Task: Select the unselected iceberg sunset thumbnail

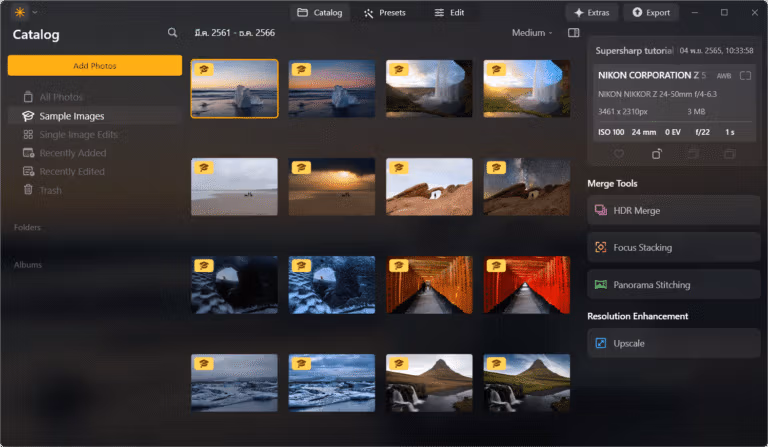Action: [x=332, y=89]
